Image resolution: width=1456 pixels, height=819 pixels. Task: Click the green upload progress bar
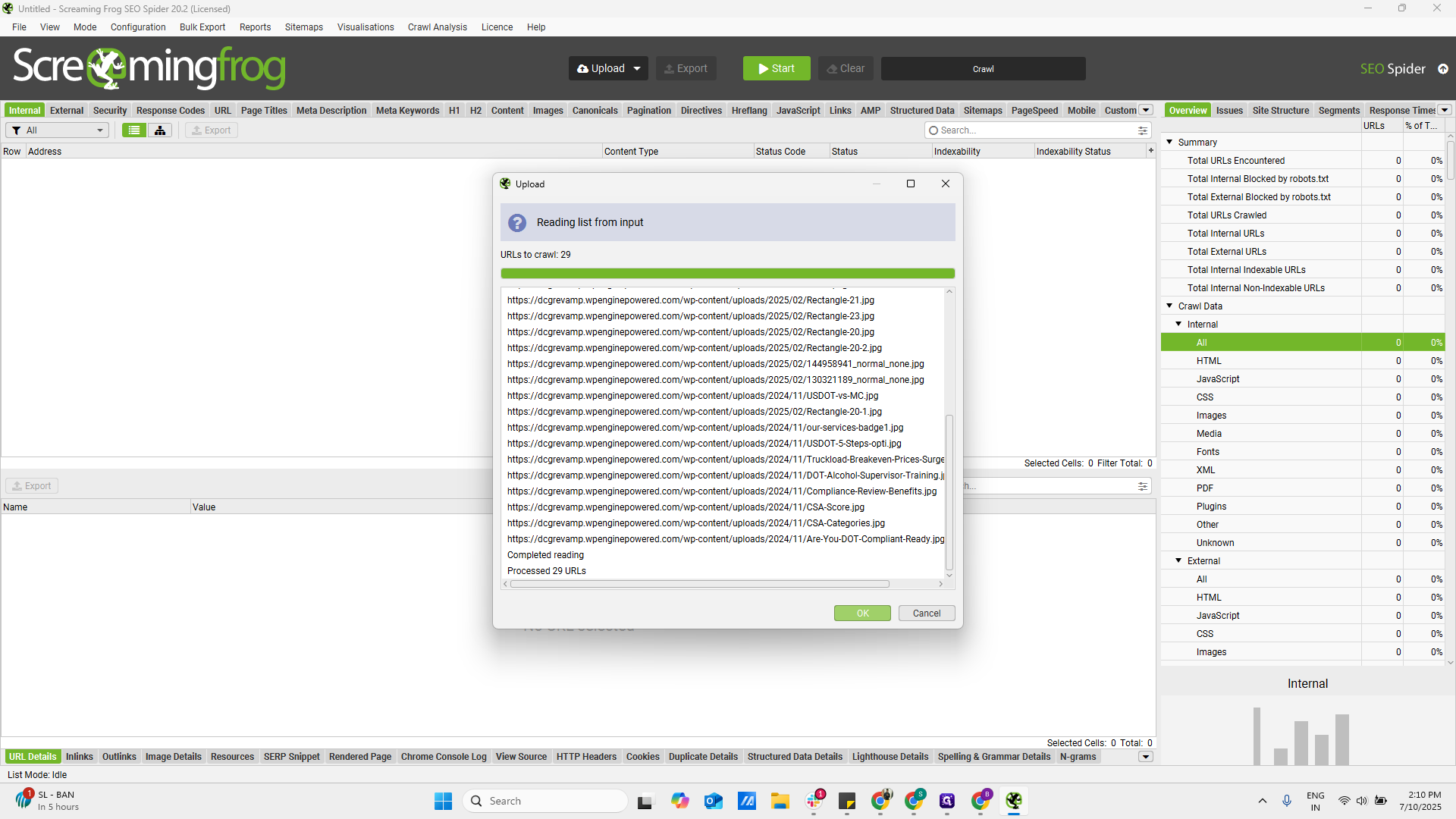click(x=726, y=274)
